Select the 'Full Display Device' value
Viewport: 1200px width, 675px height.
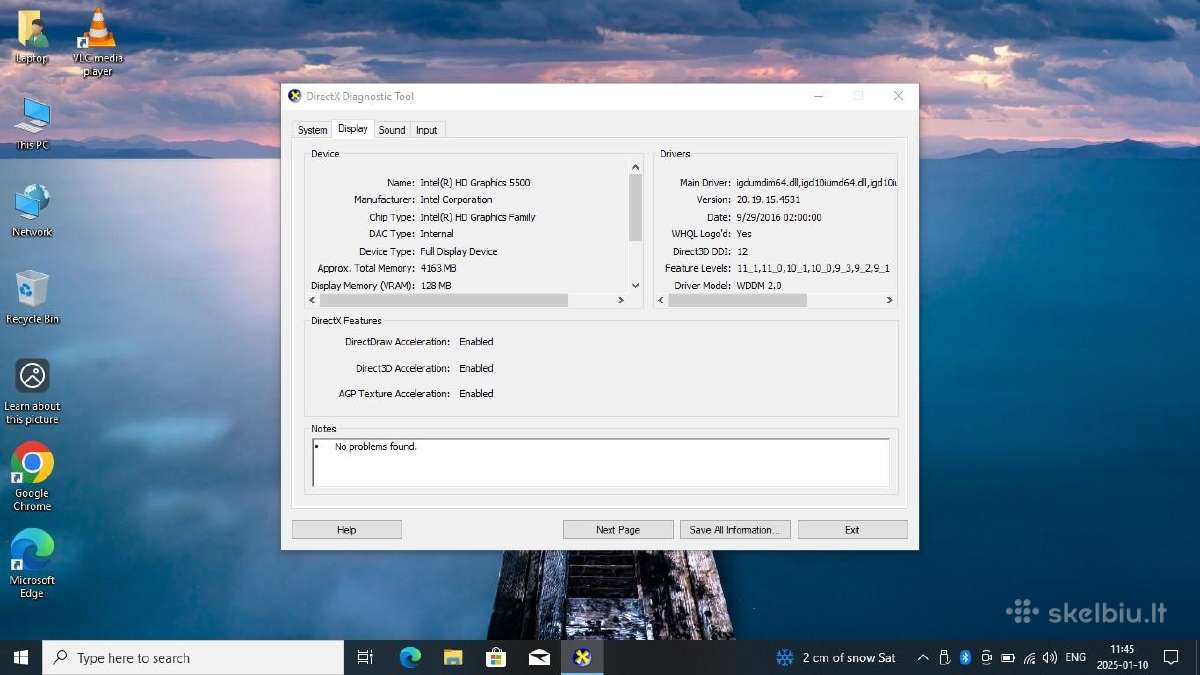458,252
